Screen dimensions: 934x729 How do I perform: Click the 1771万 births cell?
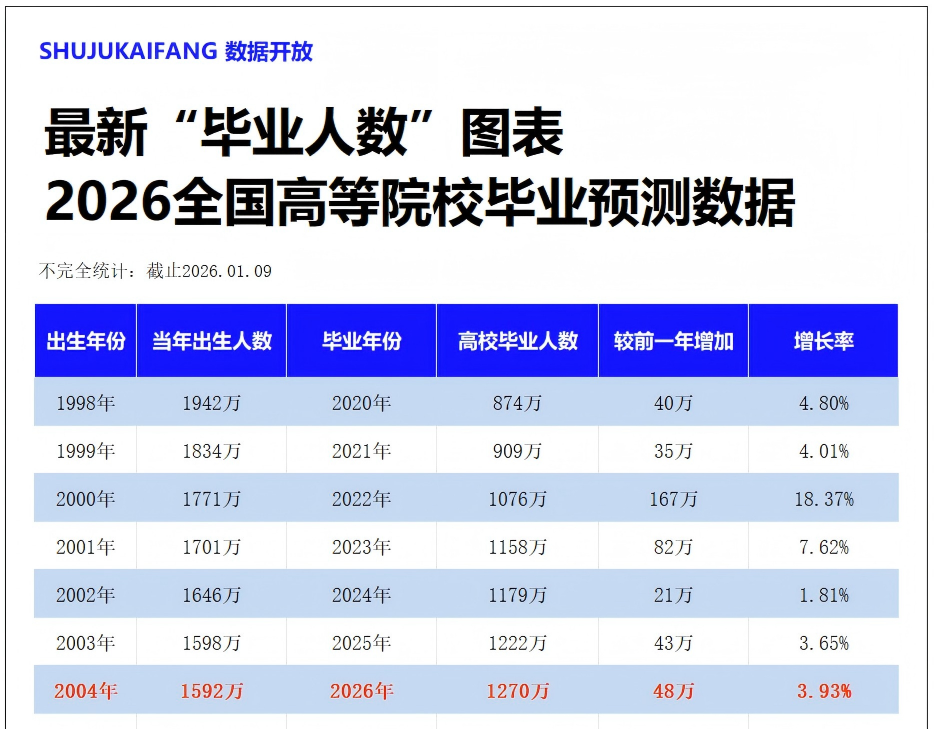[x=211, y=499]
